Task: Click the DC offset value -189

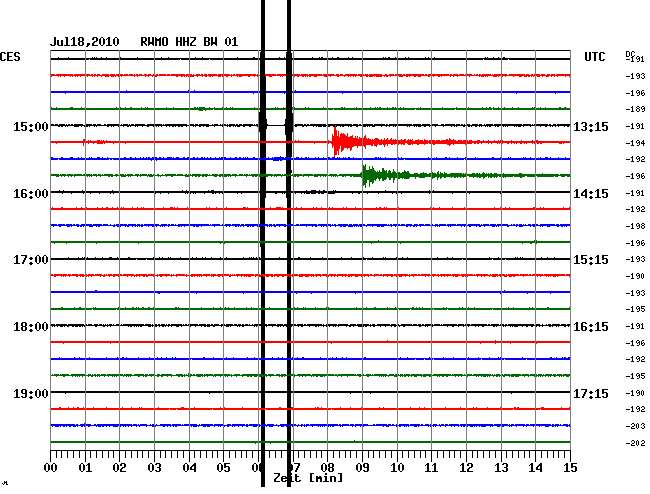Action: click(x=635, y=109)
